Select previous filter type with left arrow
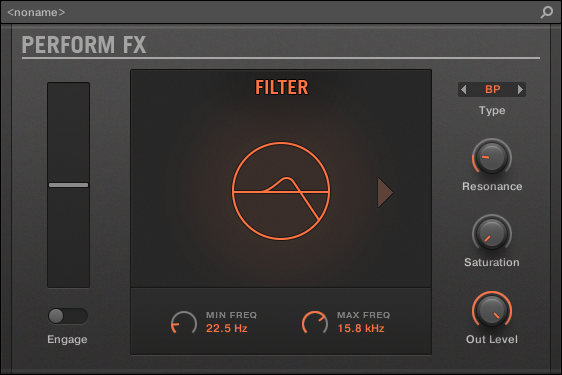Image resolution: width=562 pixels, height=375 pixels. point(464,89)
